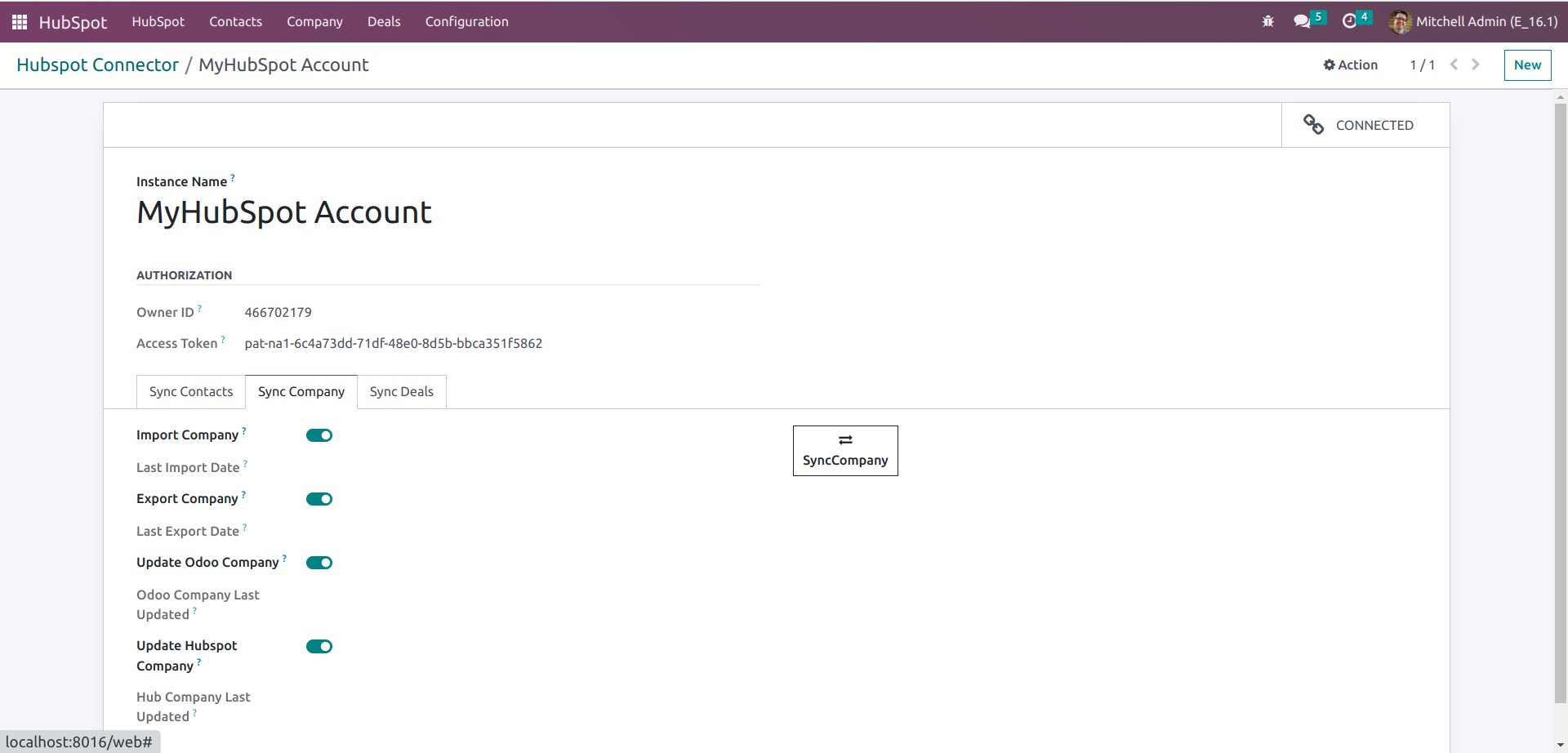Click the AUTHORIZATION section heading
This screenshot has width=1568, height=753.
pos(185,275)
